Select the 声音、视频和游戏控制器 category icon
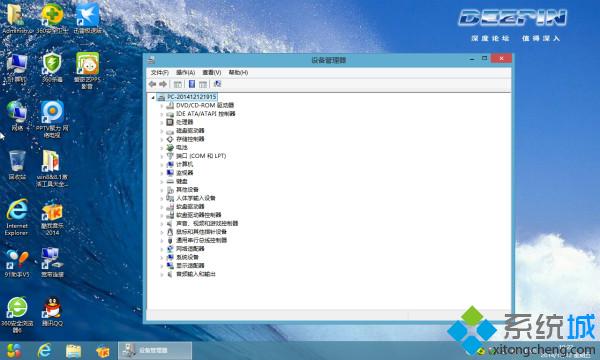This screenshot has height=360, width=600. click(170, 223)
